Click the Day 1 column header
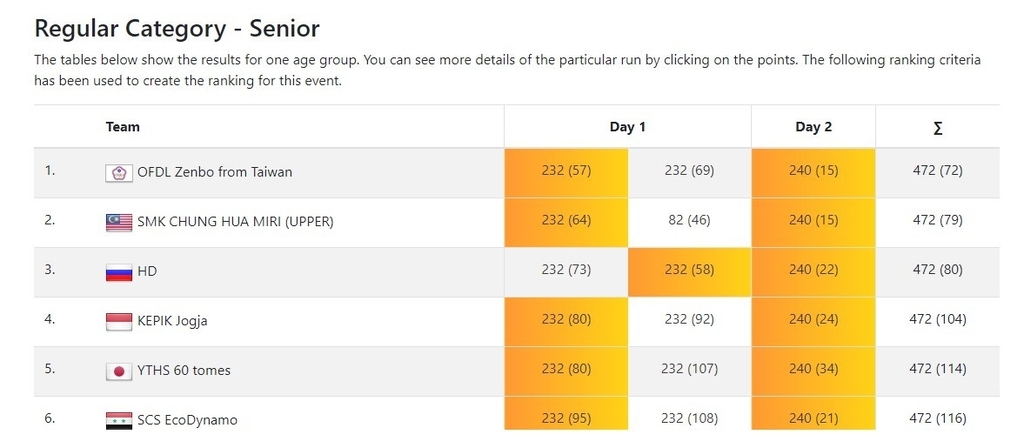The width and height of the screenshot is (1024, 448). (628, 127)
